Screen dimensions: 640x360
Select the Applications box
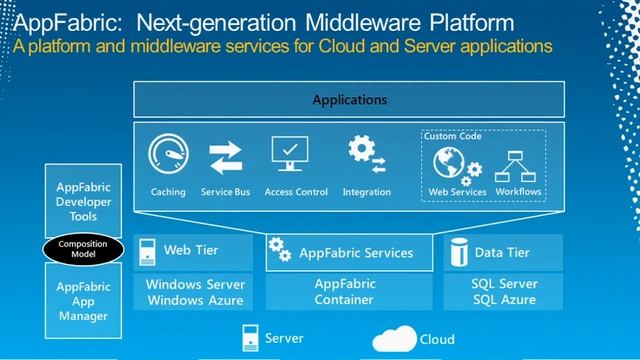click(349, 99)
